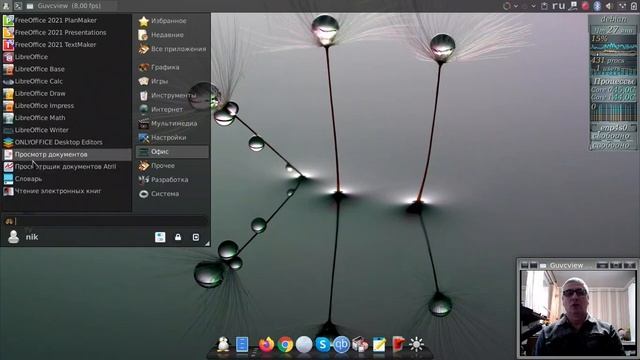The height and width of the screenshot is (360, 640).
Task: Launch Firefox from the dock
Action: 266,344
